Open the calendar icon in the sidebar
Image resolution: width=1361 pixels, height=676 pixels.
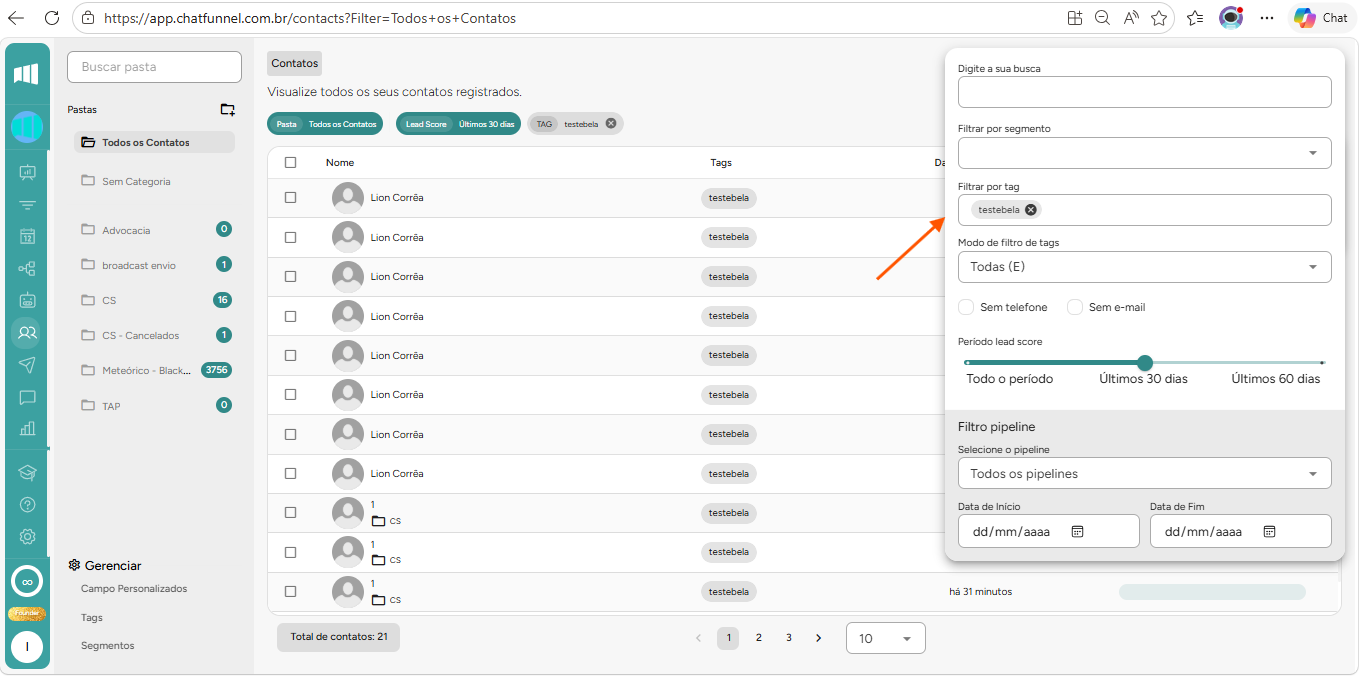click(x=27, y=237)
